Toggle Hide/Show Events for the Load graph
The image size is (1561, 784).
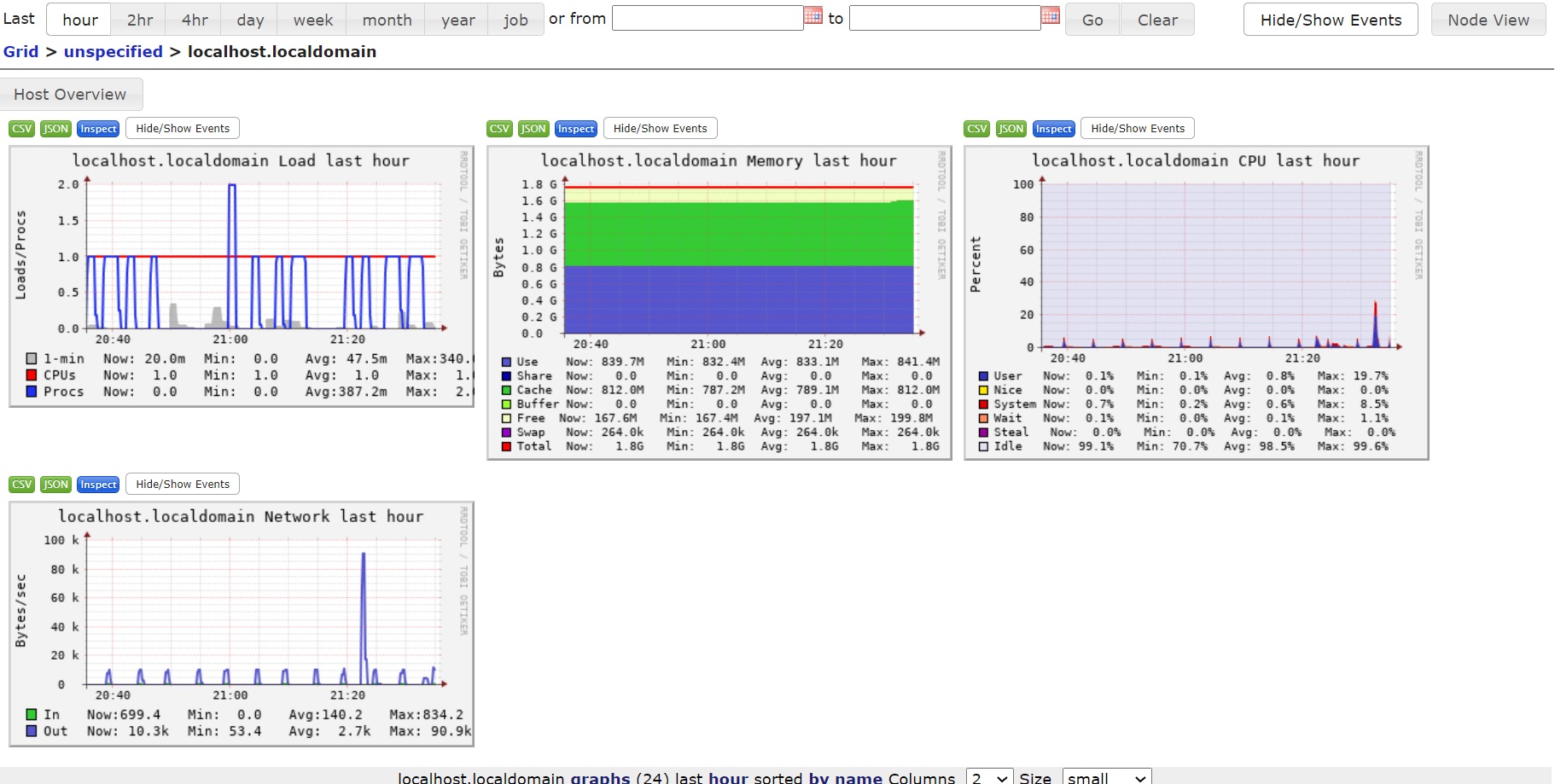[183, 129]
